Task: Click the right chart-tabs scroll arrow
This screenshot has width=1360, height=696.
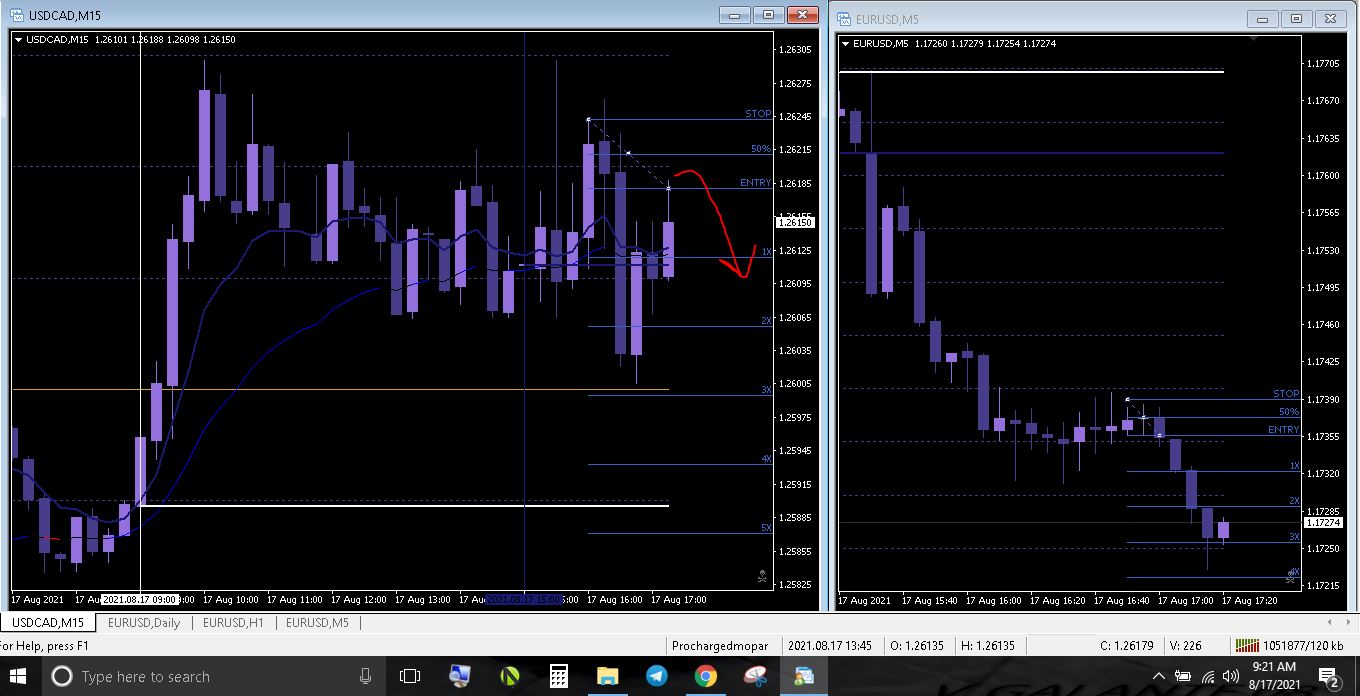Action: (x=1347, y=623)
